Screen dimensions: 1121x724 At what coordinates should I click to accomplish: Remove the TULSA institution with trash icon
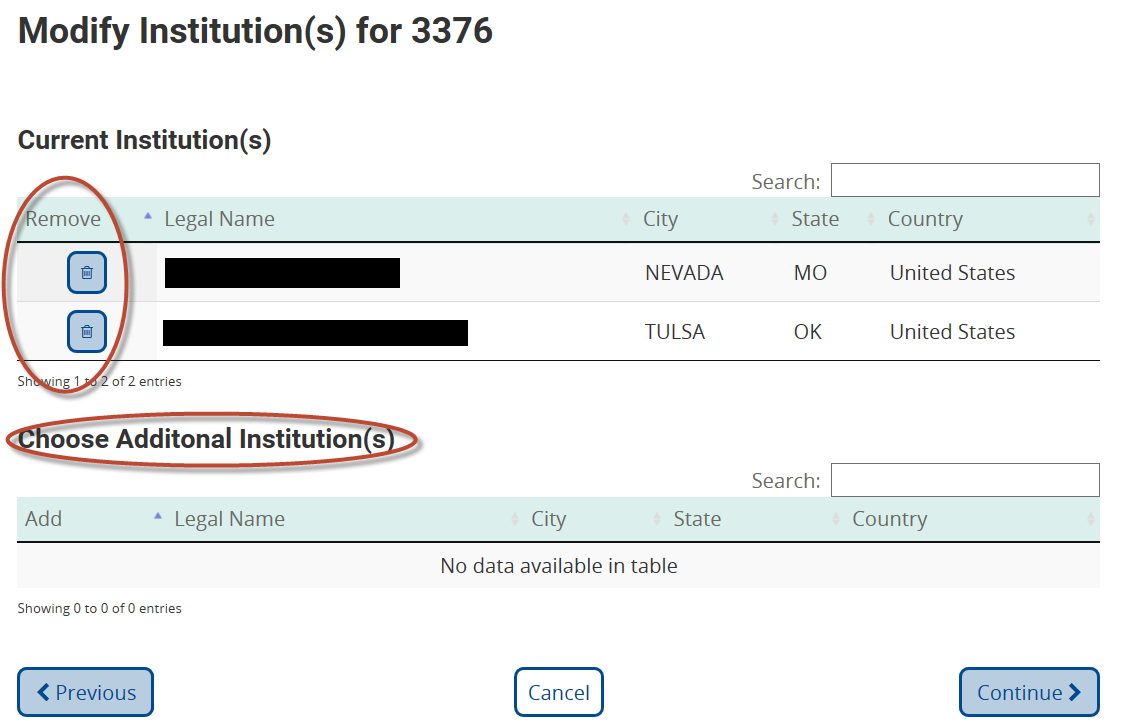[87, 332]
